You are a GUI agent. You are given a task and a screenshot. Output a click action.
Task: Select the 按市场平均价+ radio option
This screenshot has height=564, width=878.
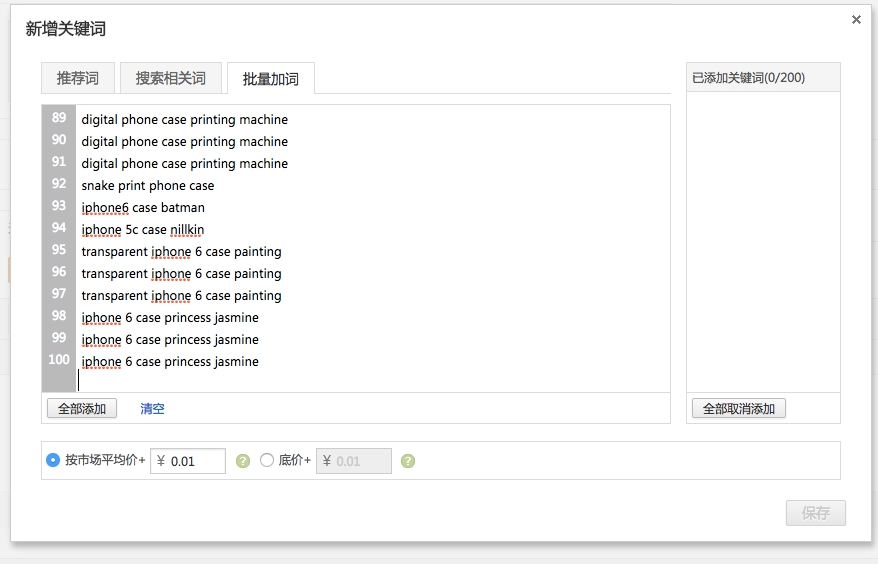[53, 460]
